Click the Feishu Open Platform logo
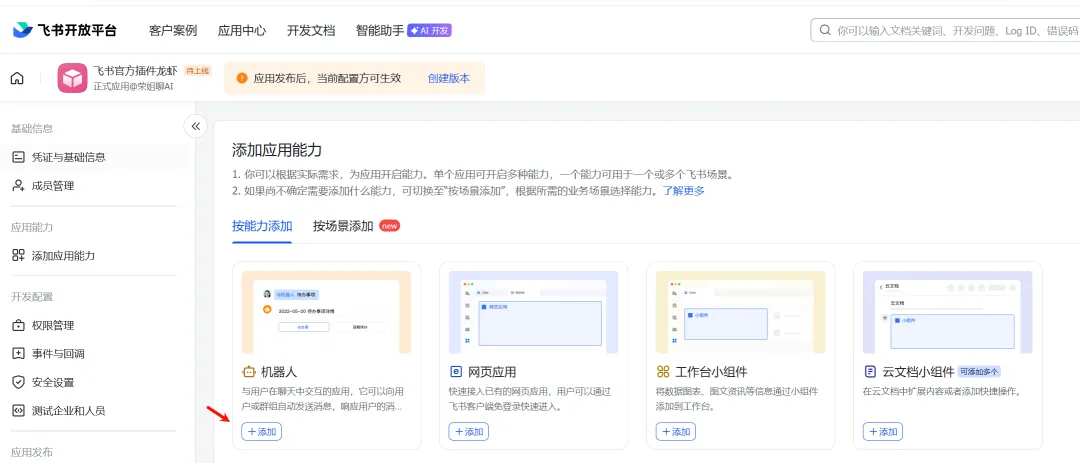 coord(65,30)
